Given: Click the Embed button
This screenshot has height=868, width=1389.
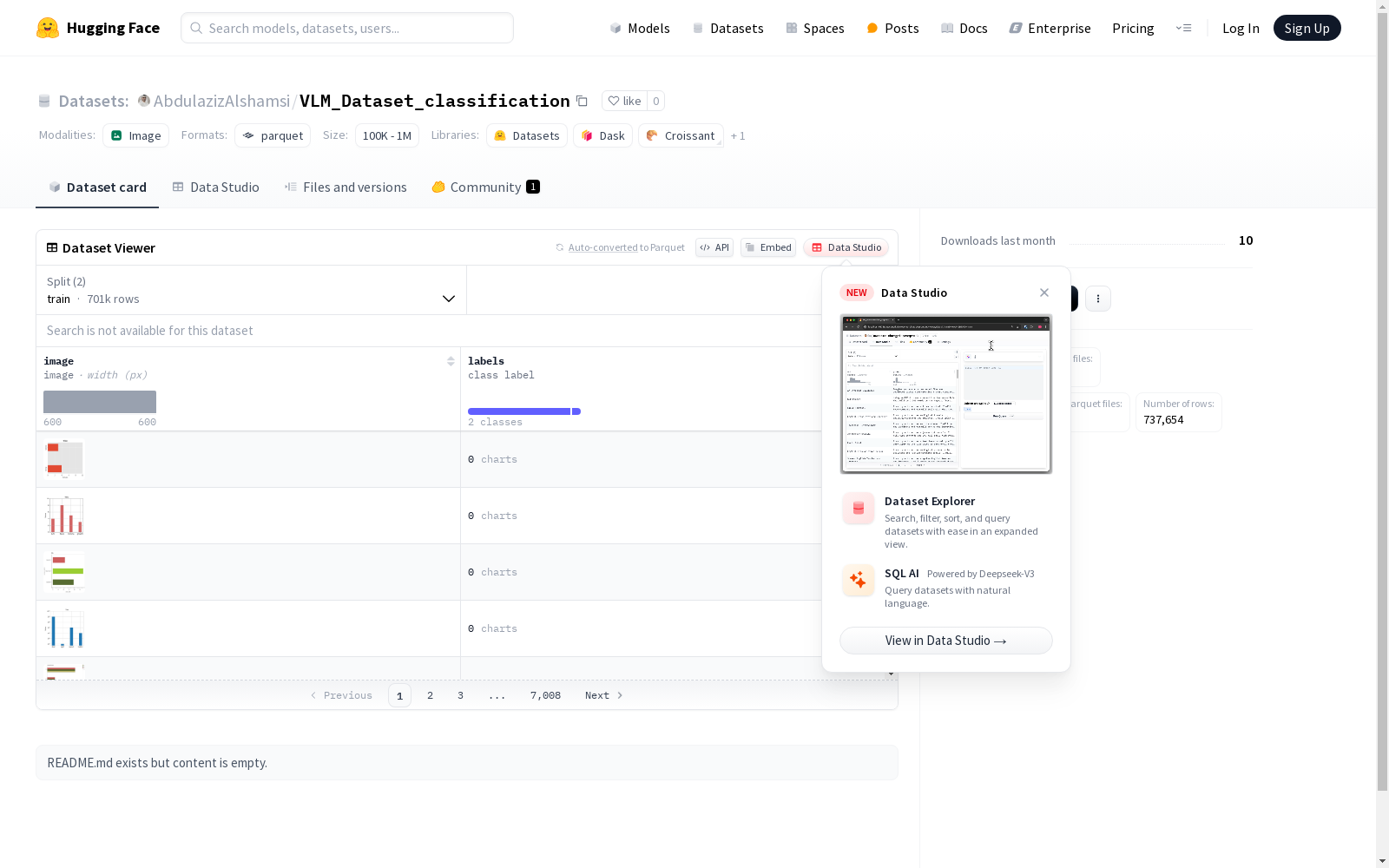Looking at the screenshot, I should (768, 247).
